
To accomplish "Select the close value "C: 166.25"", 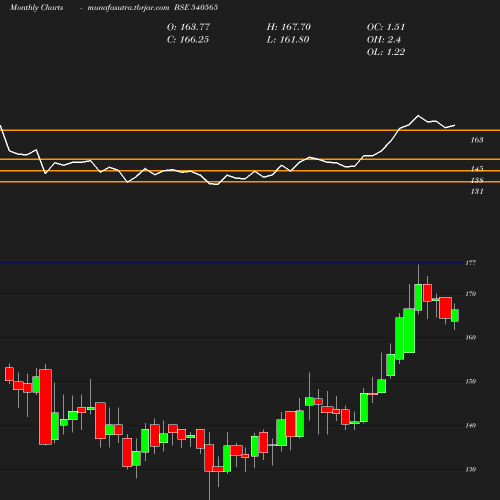I will click(188, 40).
